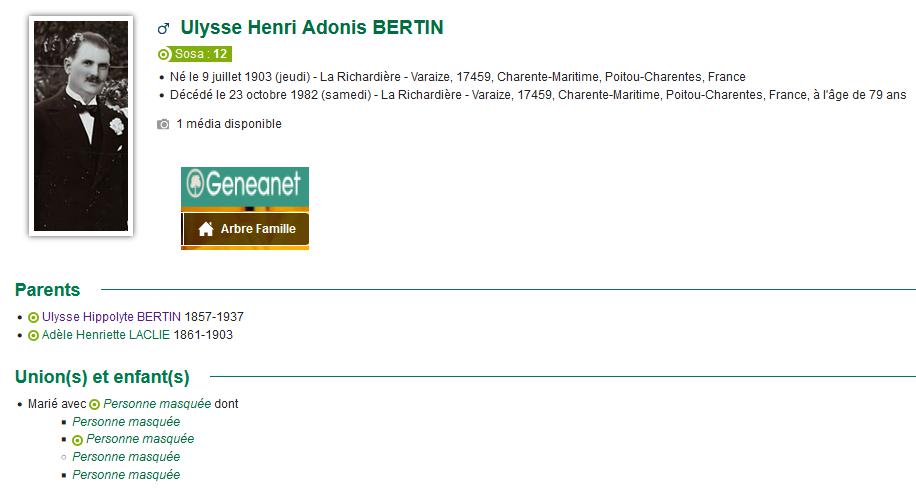916x490 pixels.
Task: Open Ulysse Hippolyte BERTIN's profile
Action: [x=112, y=317]
